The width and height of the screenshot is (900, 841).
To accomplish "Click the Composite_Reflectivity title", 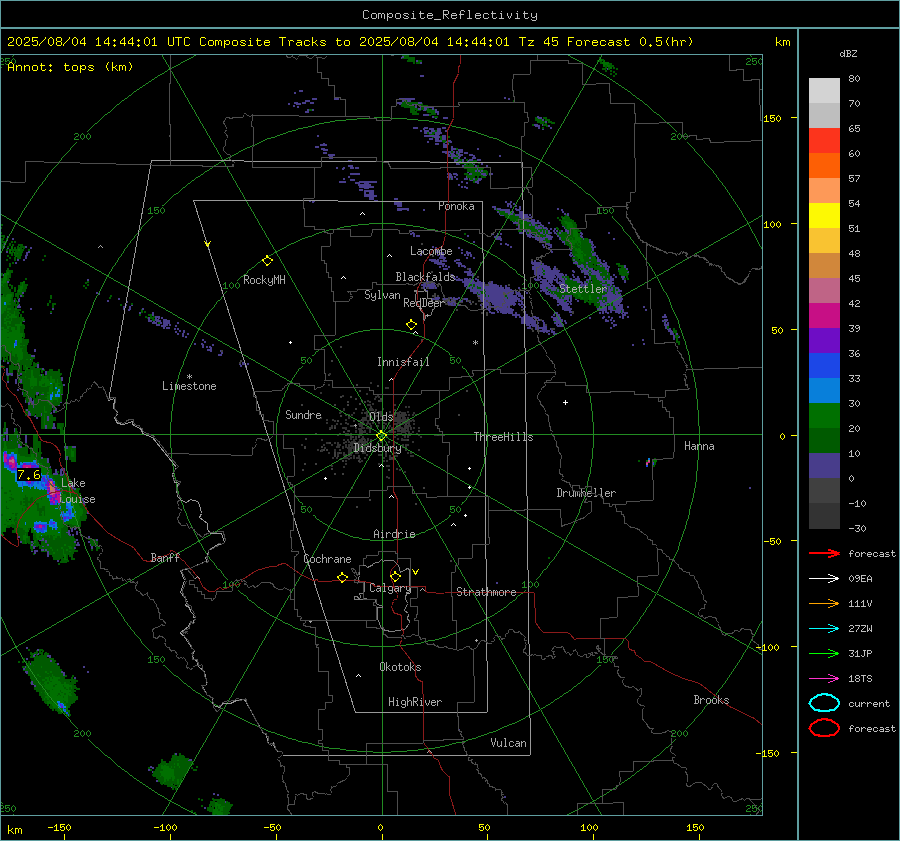I will (x=449, y=15).
